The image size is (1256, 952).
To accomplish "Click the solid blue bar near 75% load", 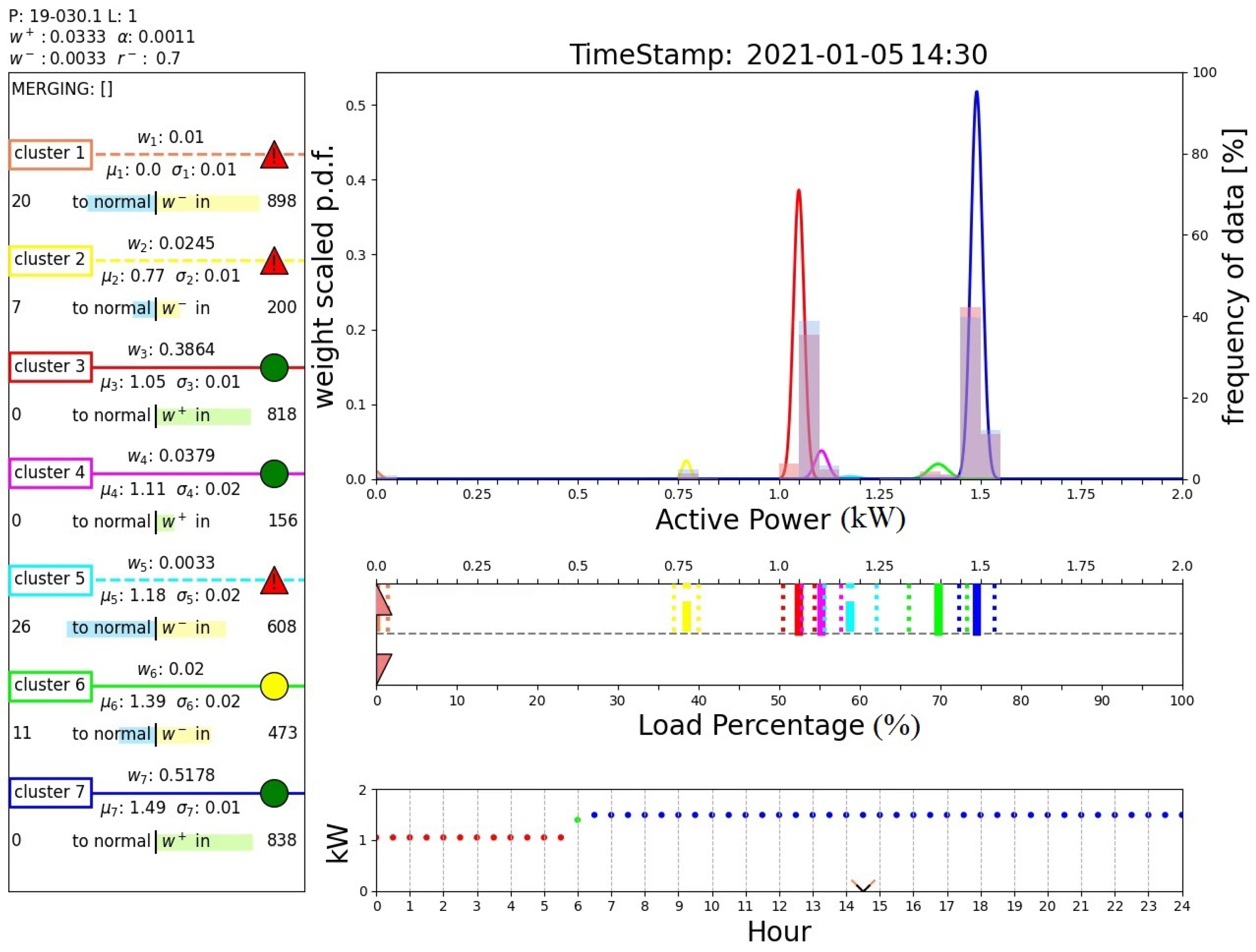I will [x=977, y=609].
